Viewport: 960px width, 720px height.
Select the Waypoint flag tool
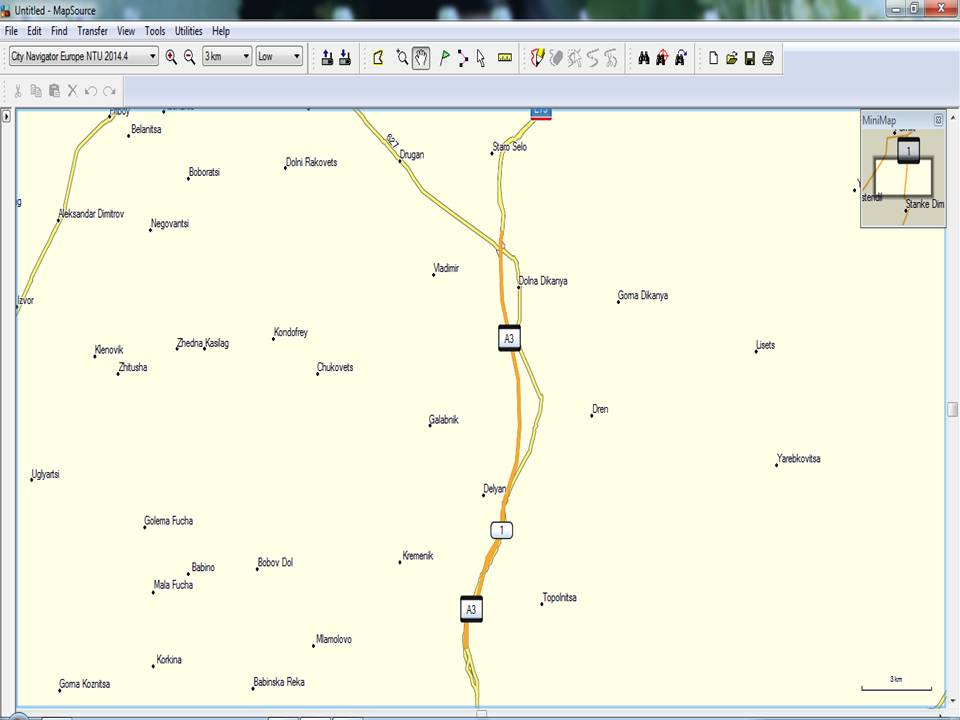[x=444, y=57]
